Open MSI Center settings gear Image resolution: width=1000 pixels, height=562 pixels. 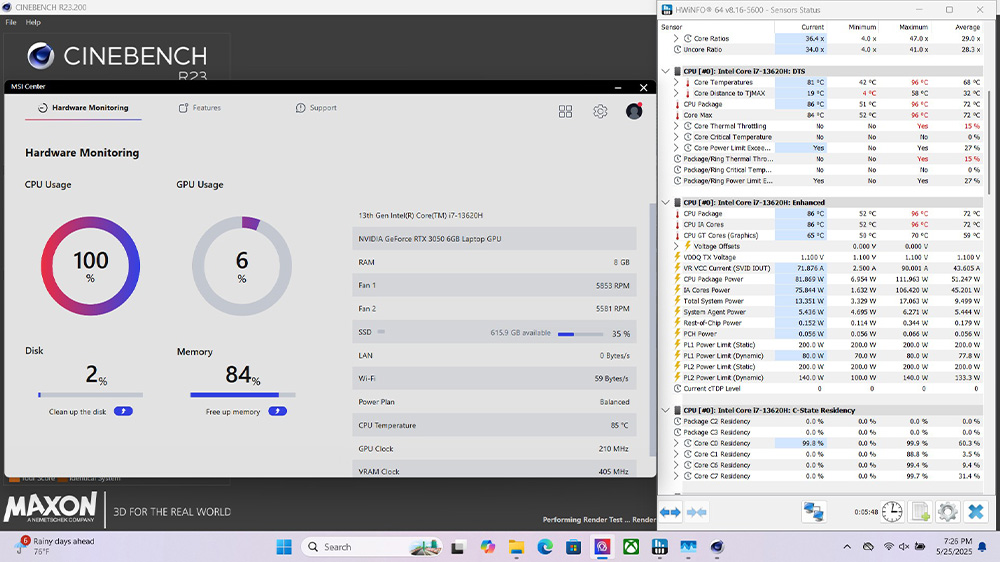coord(600,112)
